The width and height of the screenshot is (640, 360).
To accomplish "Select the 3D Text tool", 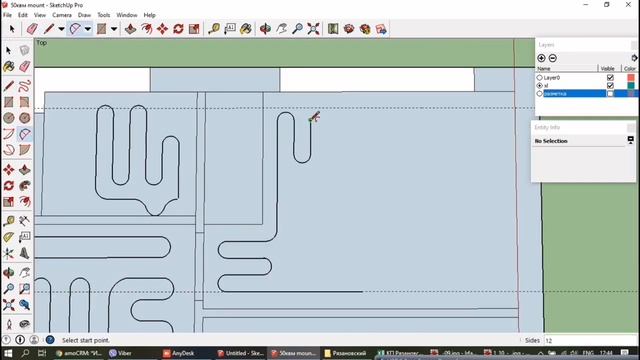I will click(24, 253).
